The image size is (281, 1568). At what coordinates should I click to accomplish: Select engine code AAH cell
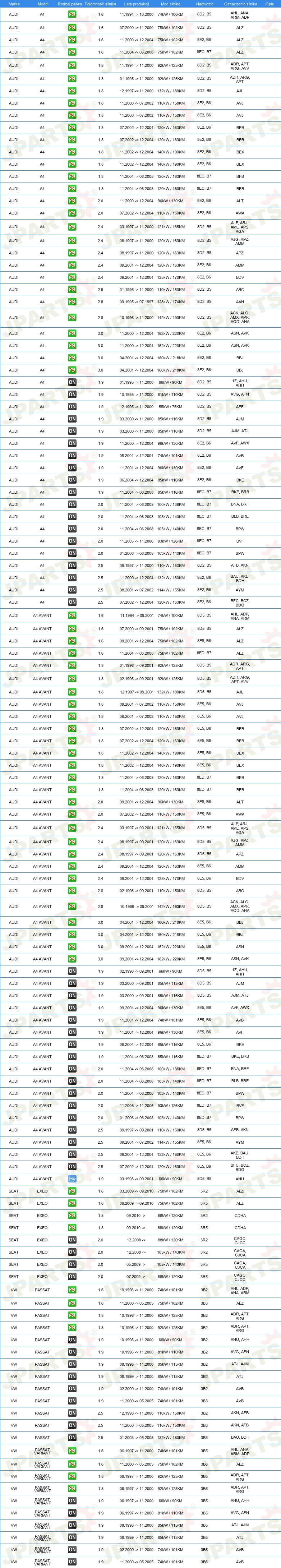[240, 302]
